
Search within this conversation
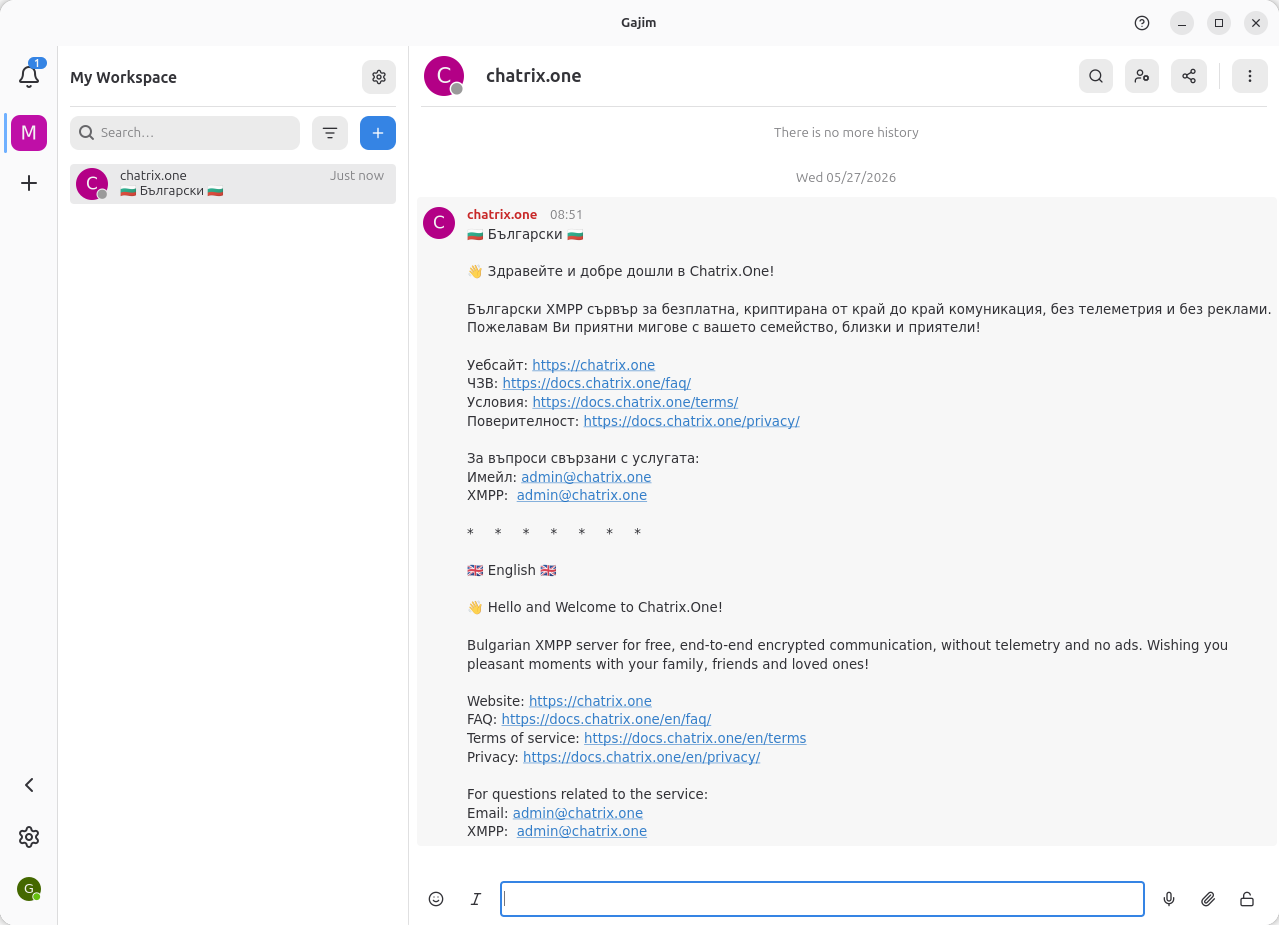pyautogui.click(x=1096, y=76)
